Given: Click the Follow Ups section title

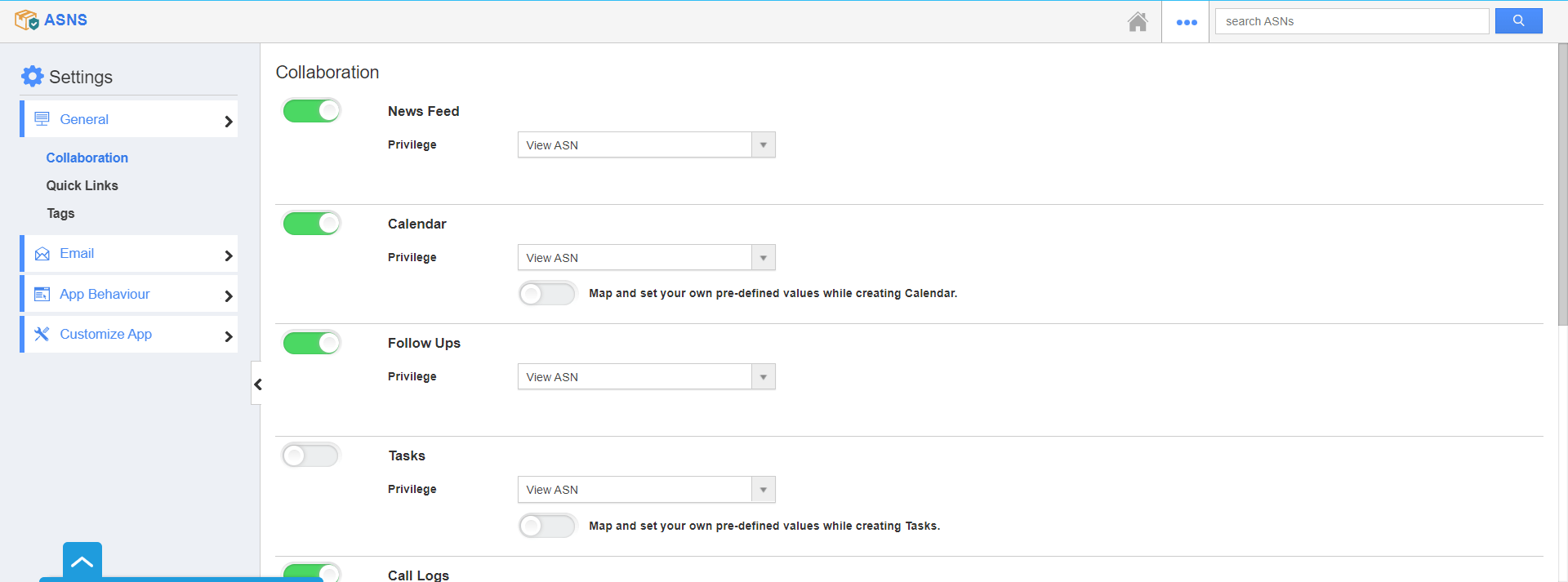Looking at the screenshot, I should click(424, 343).
